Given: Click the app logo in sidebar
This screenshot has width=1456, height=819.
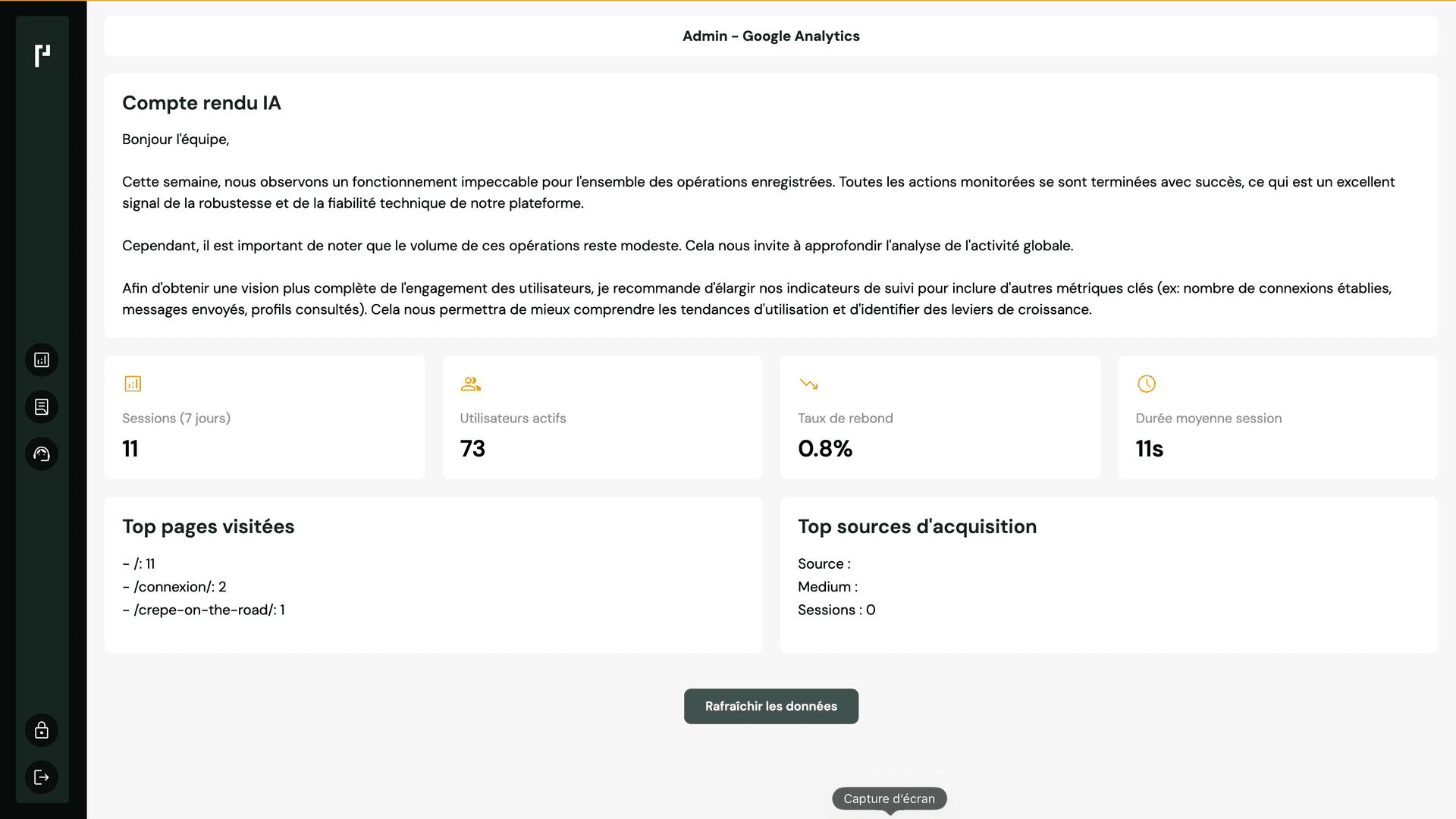Looking at the screenshot, I should [42, 55].
